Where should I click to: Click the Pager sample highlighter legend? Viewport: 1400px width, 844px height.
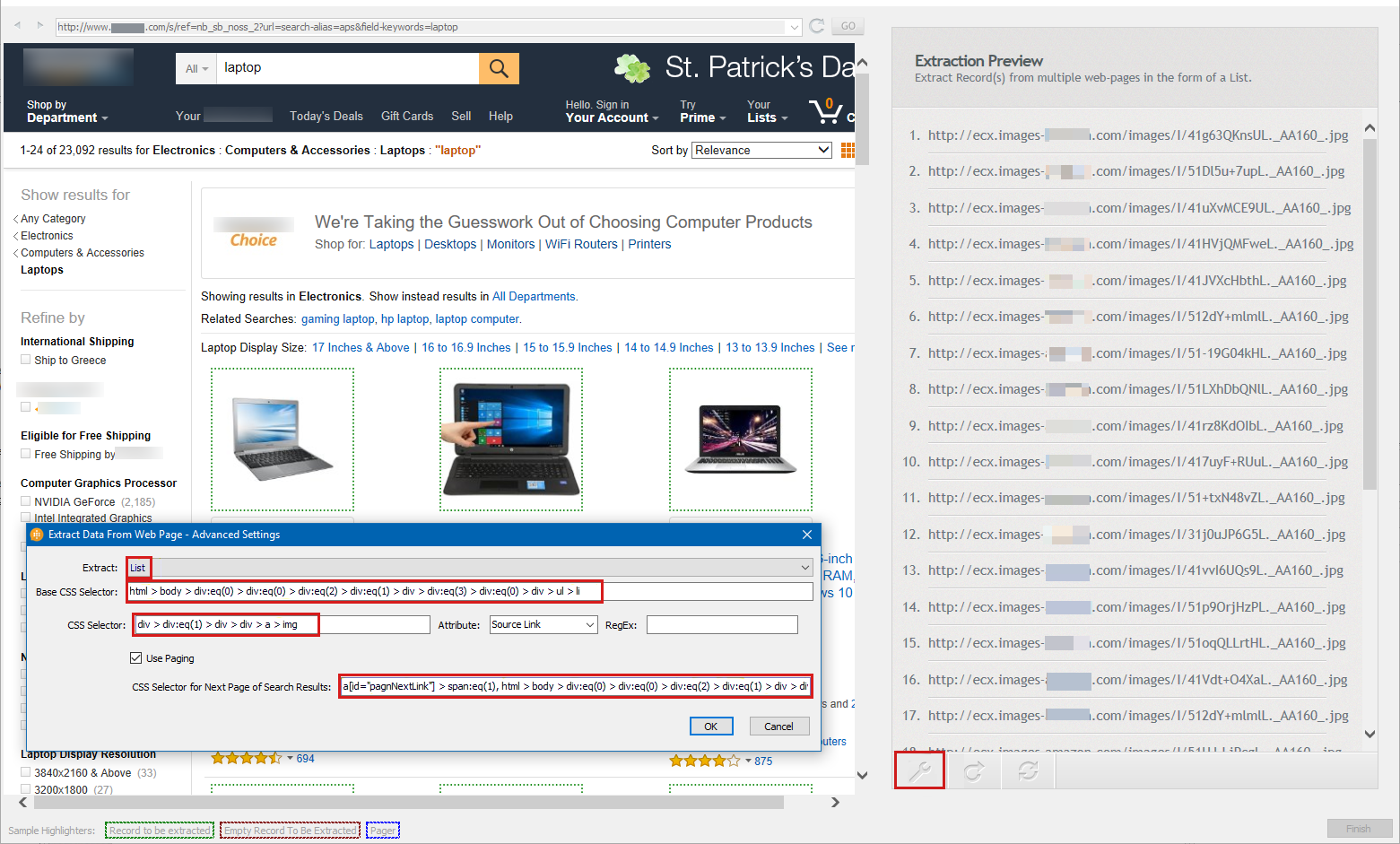point(383,831)
